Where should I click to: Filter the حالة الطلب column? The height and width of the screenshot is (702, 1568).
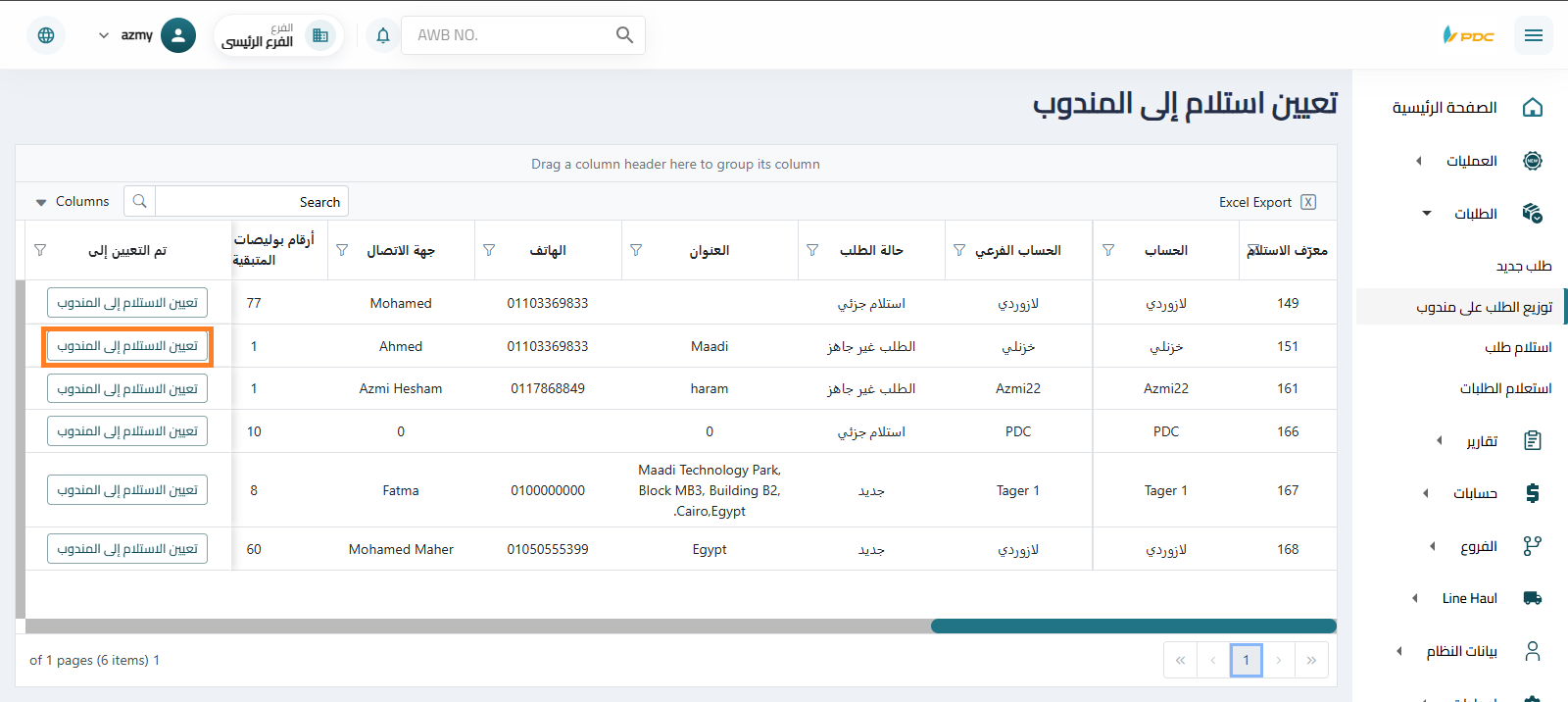pos(812,250)
